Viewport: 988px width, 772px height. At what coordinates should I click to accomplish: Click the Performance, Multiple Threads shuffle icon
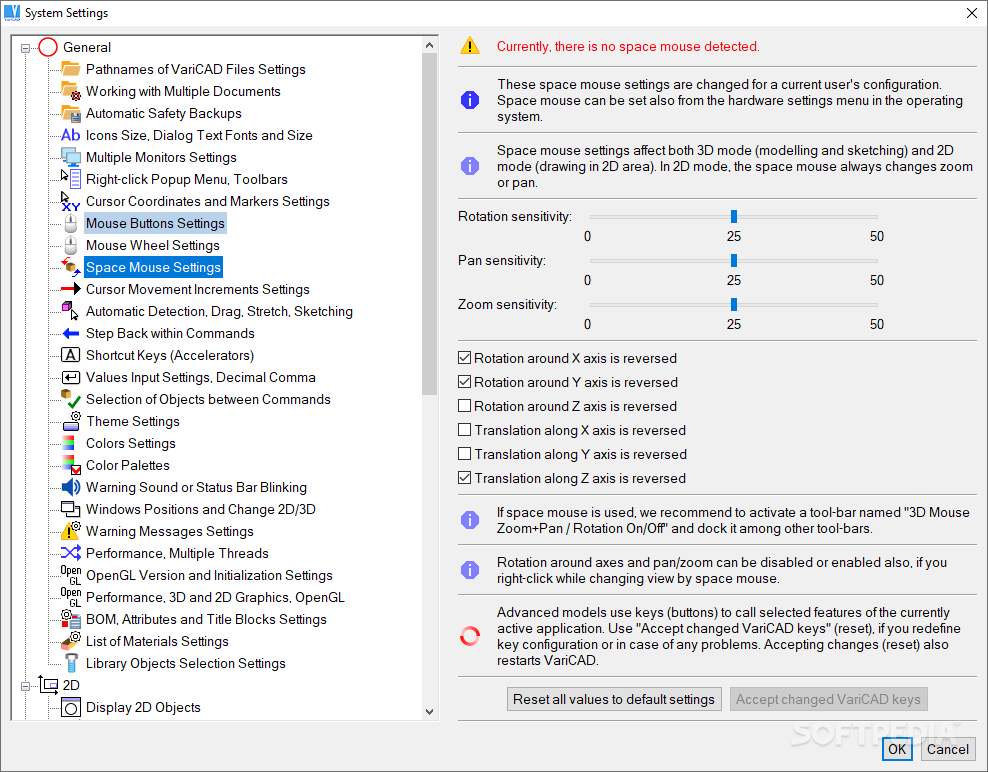(71, 553)
